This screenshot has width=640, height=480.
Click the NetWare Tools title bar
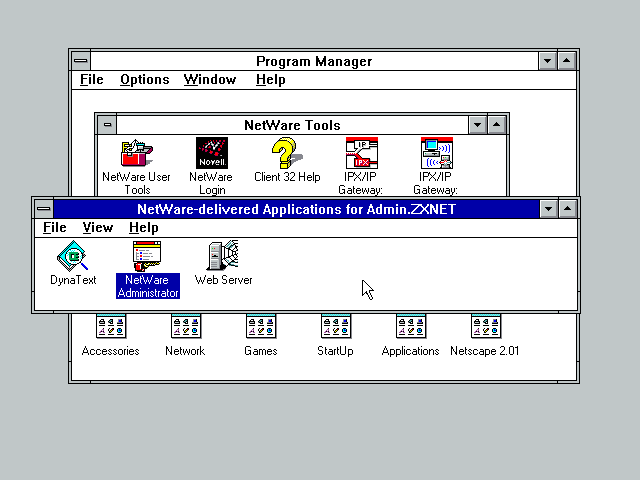[292, 124]
